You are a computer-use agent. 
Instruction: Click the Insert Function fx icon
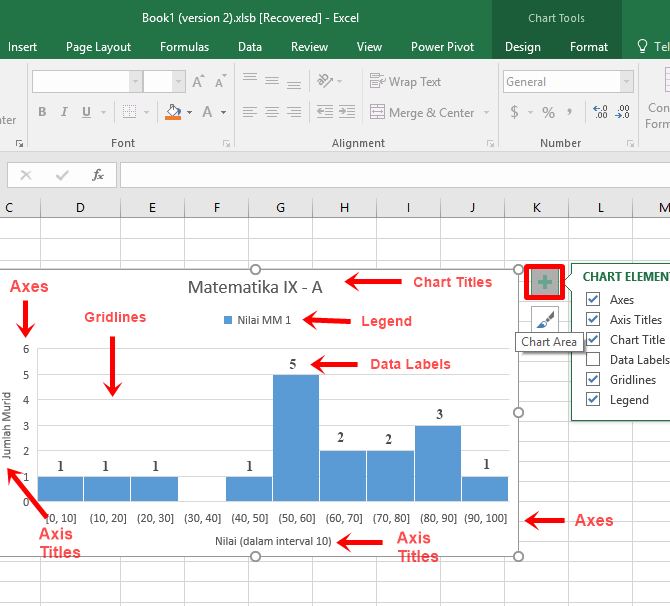(x=98, y=175)
